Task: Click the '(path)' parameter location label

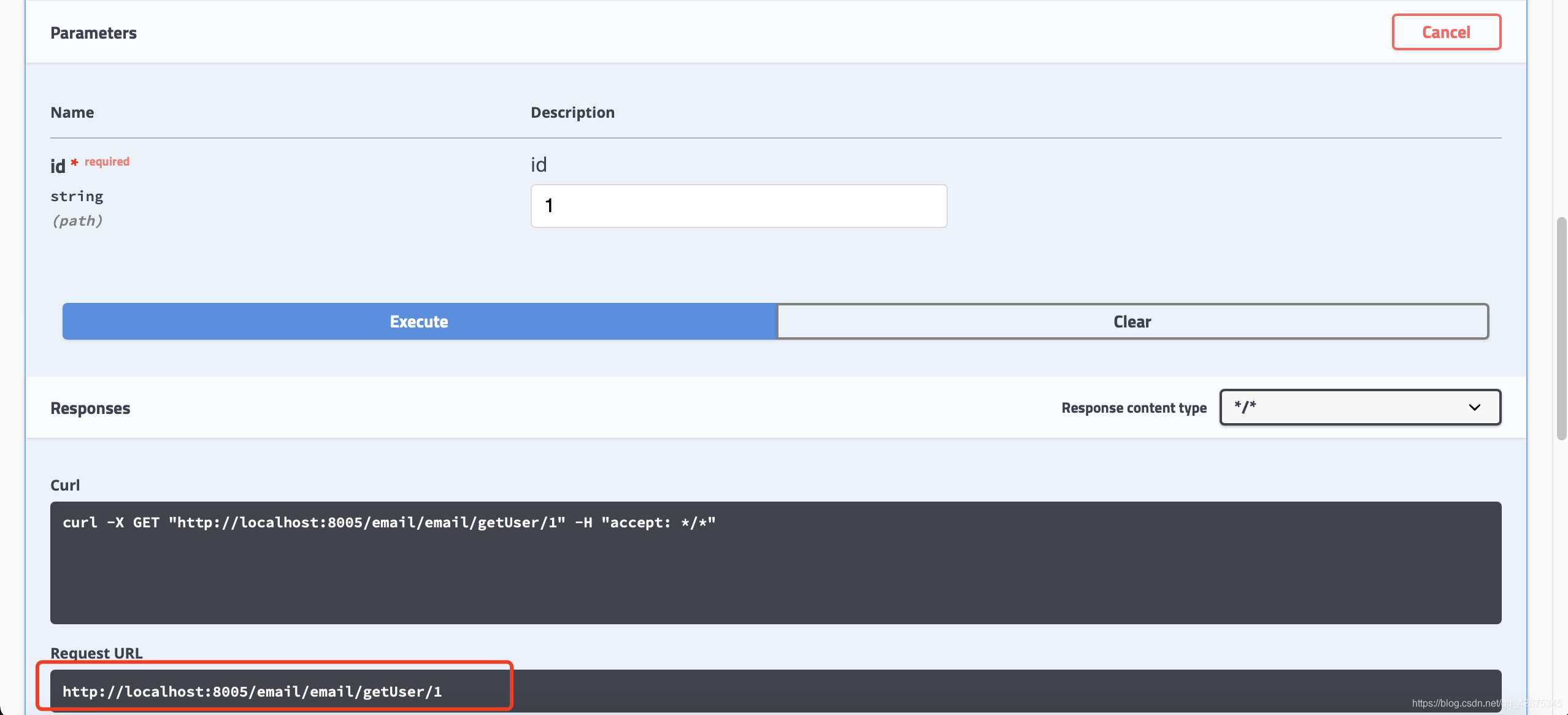Action: (x=77, y=221)
